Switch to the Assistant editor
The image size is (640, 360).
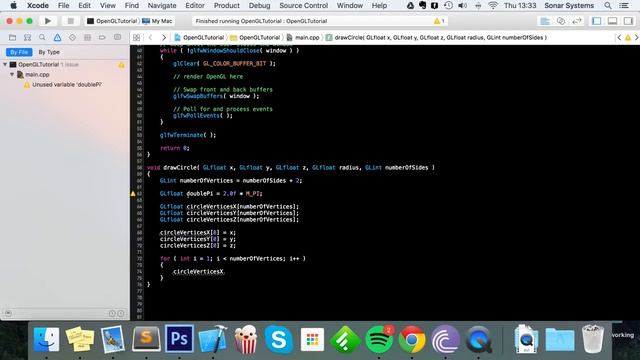pyautogui.click(x=561, y=21)
